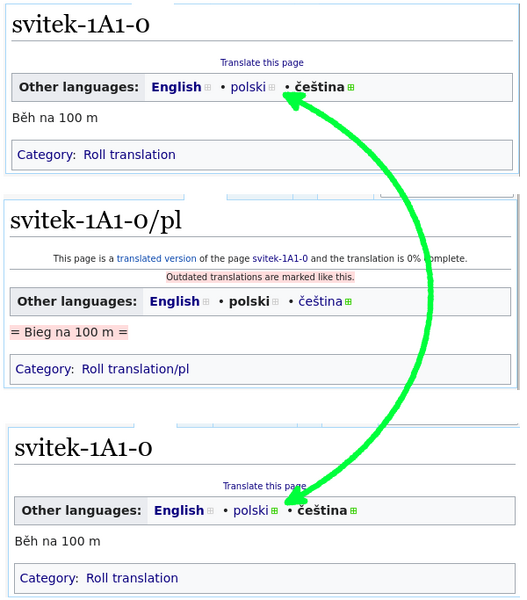The height and width of the screenshot is (600, 527).
Task: Open 'Roll translation/pl' category link
Action: [135, 369]
